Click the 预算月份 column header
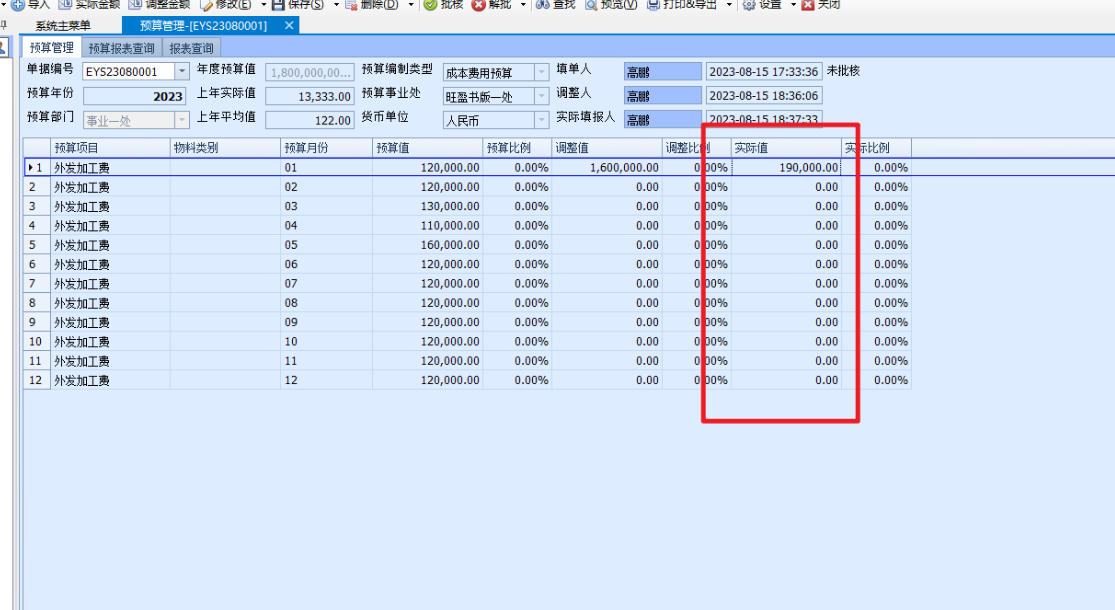The height and width of the screenshot is (610, 1115). (x=326, y=148)
